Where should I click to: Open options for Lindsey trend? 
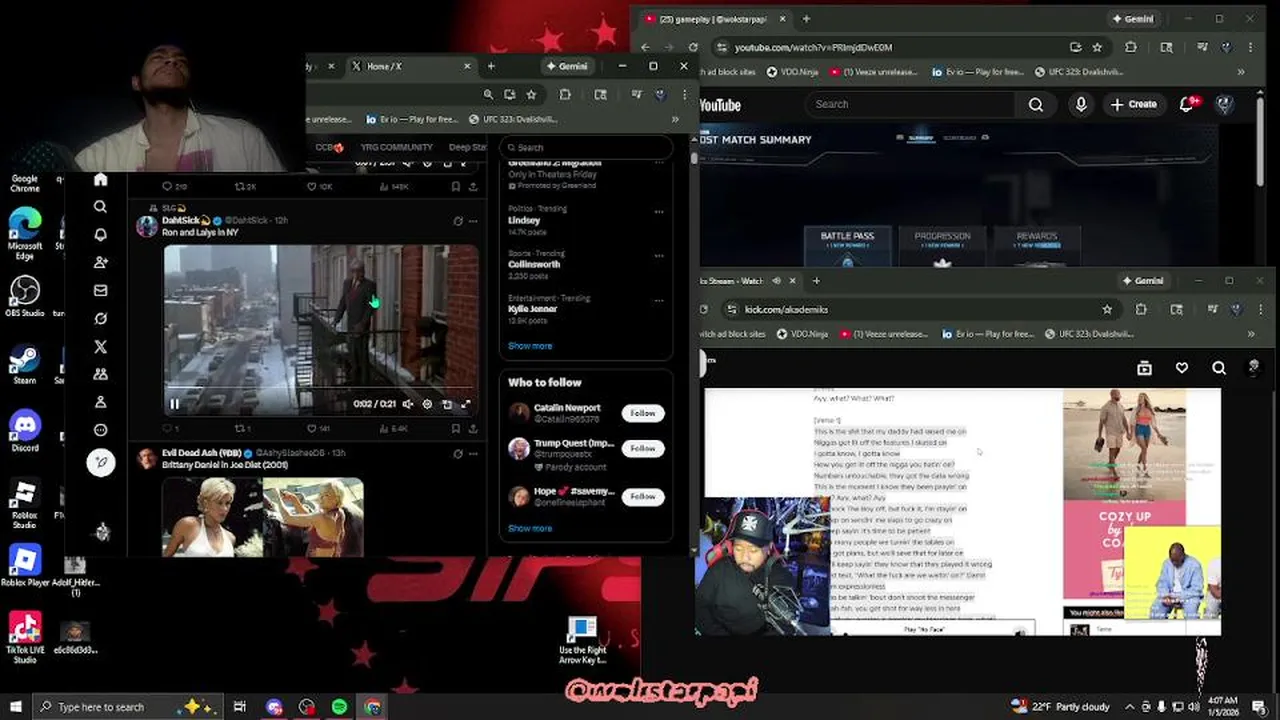point(659,211)
